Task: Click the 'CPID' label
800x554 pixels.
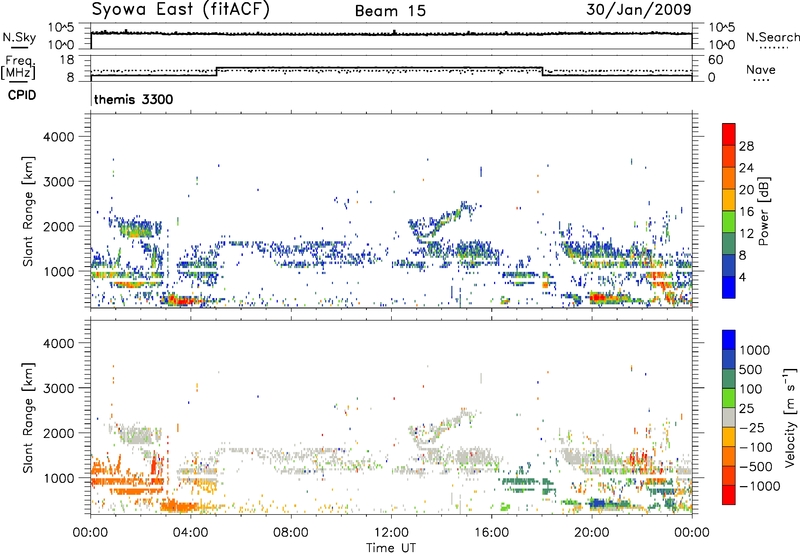Action: click(22, 95)
